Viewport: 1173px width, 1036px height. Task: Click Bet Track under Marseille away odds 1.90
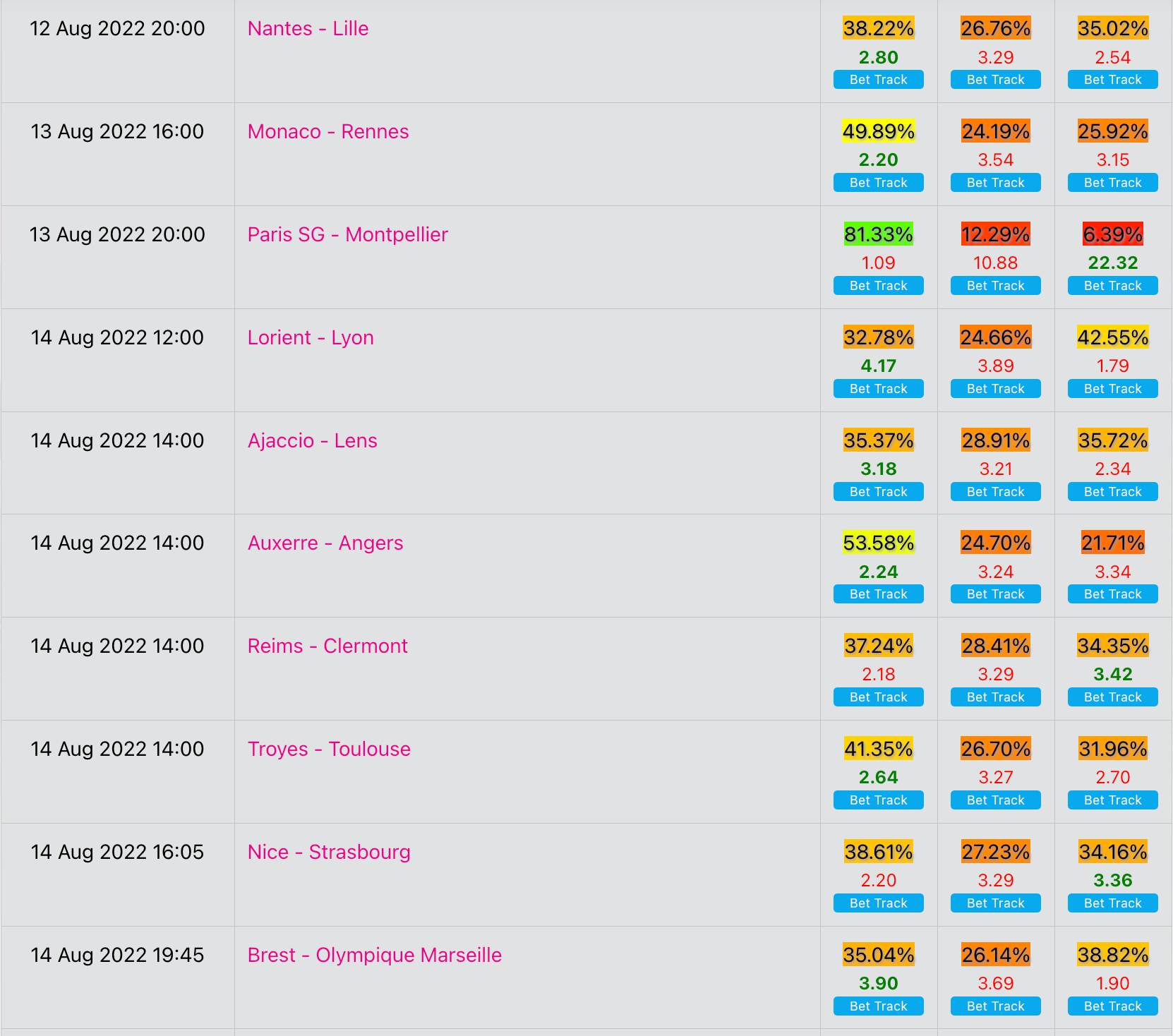[x=1113, y=1006]
